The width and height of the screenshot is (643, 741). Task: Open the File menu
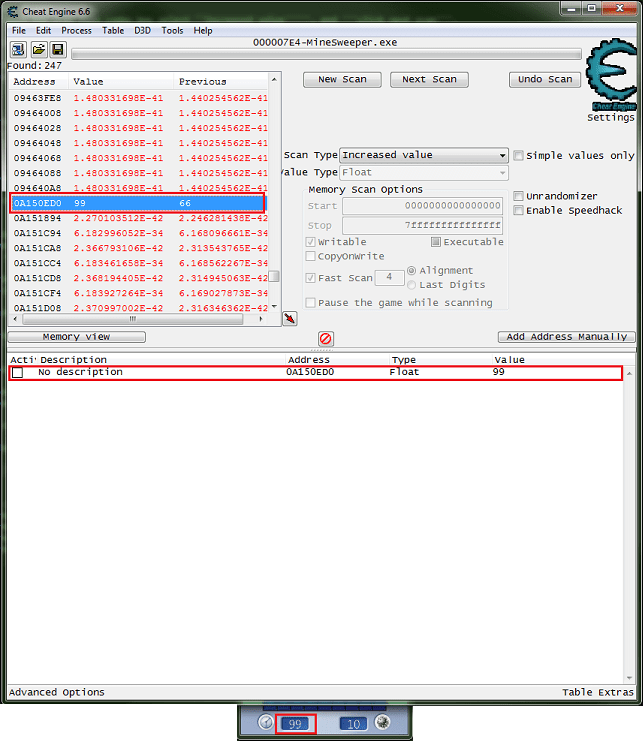click(19, 30)
